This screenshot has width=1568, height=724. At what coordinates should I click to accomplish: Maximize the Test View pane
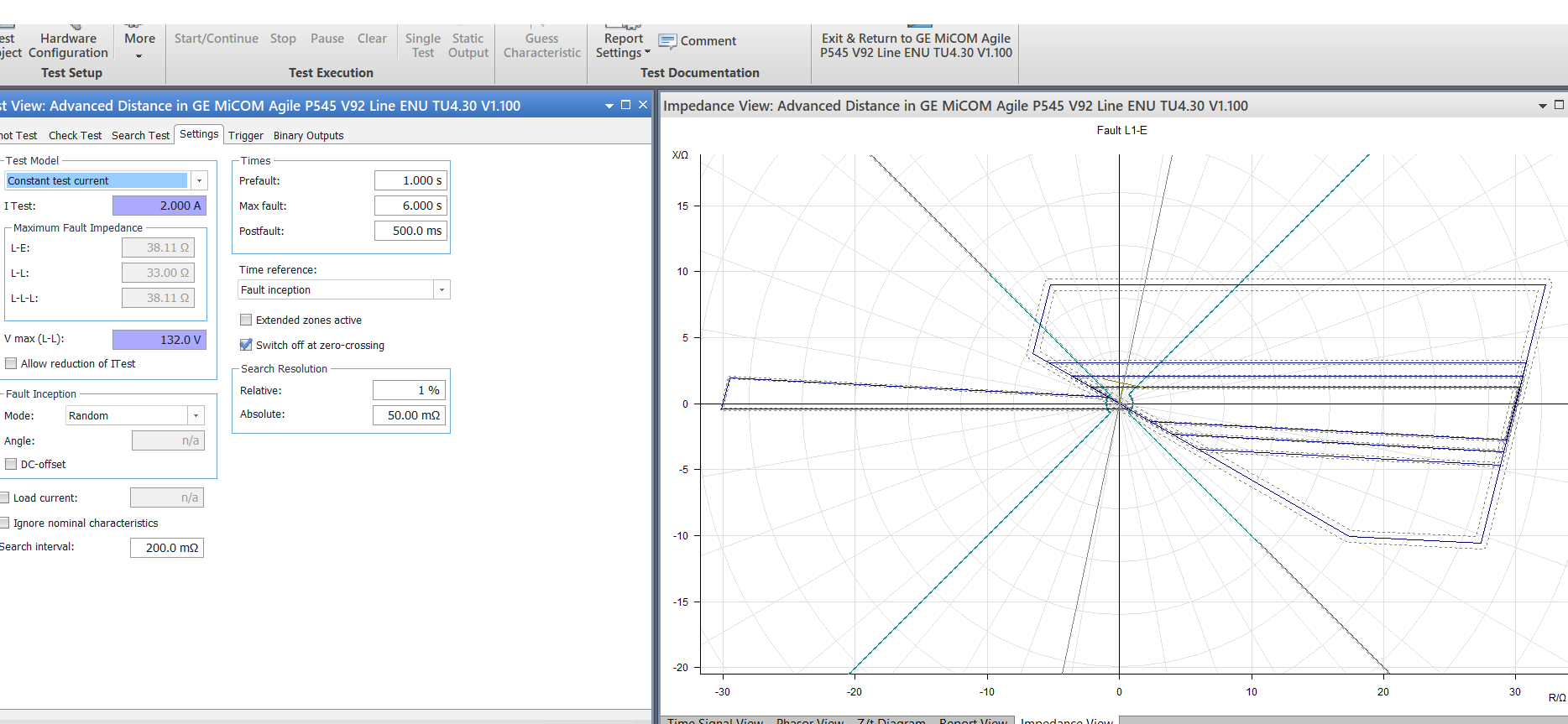(x=625, y=105)
